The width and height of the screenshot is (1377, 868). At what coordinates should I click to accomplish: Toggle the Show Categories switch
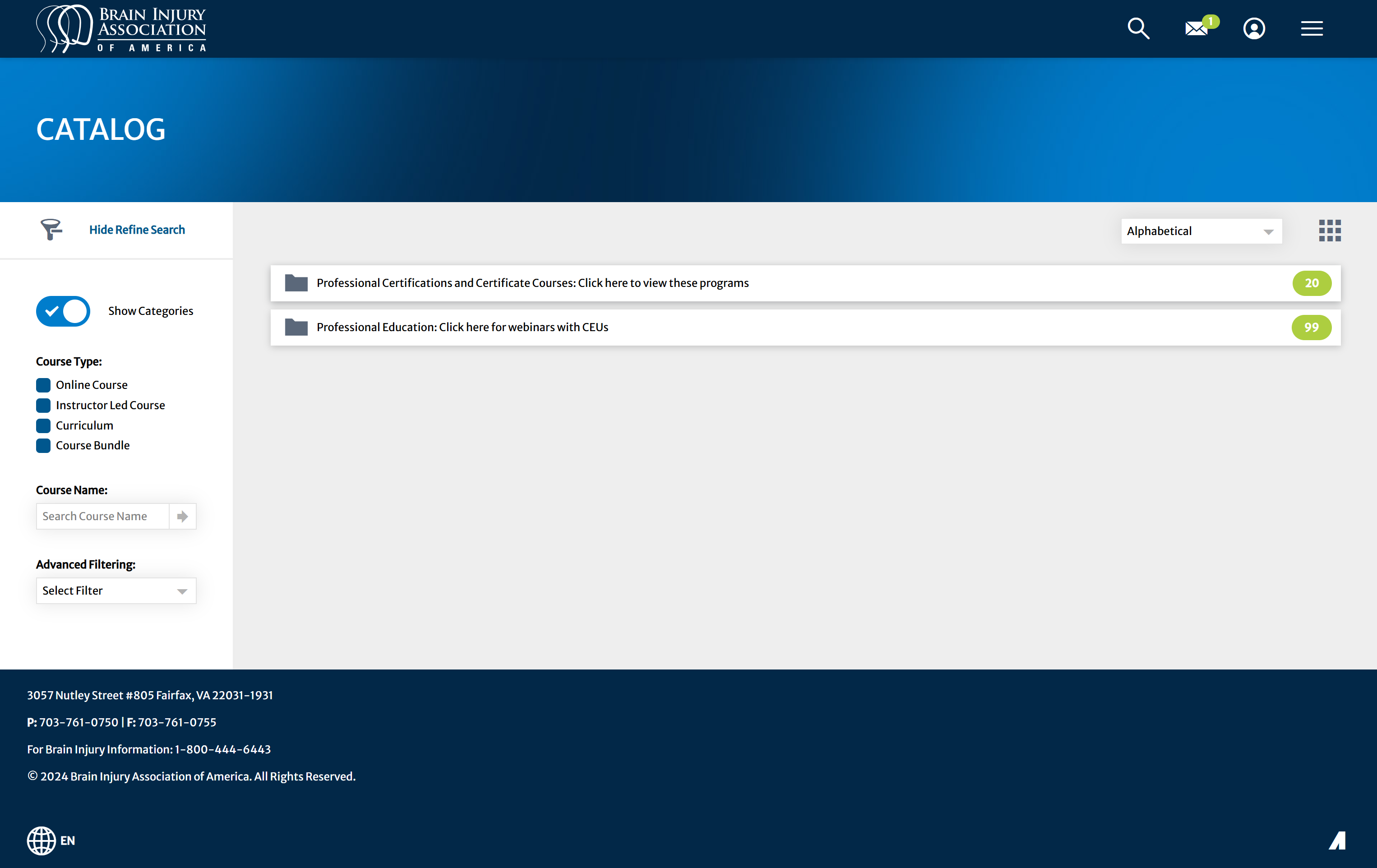(63, 311)
